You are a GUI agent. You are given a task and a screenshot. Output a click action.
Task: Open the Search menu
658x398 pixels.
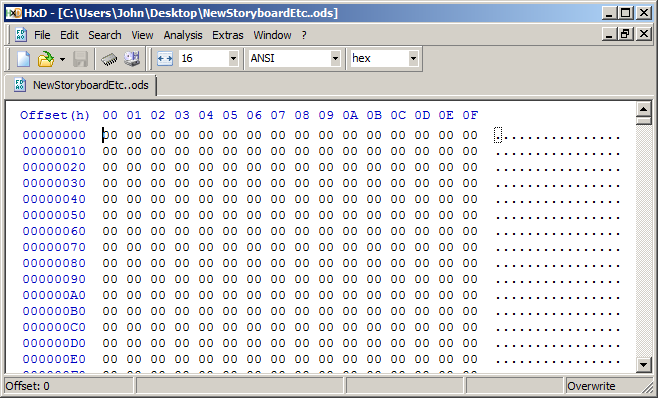click(x=104, y=35)
